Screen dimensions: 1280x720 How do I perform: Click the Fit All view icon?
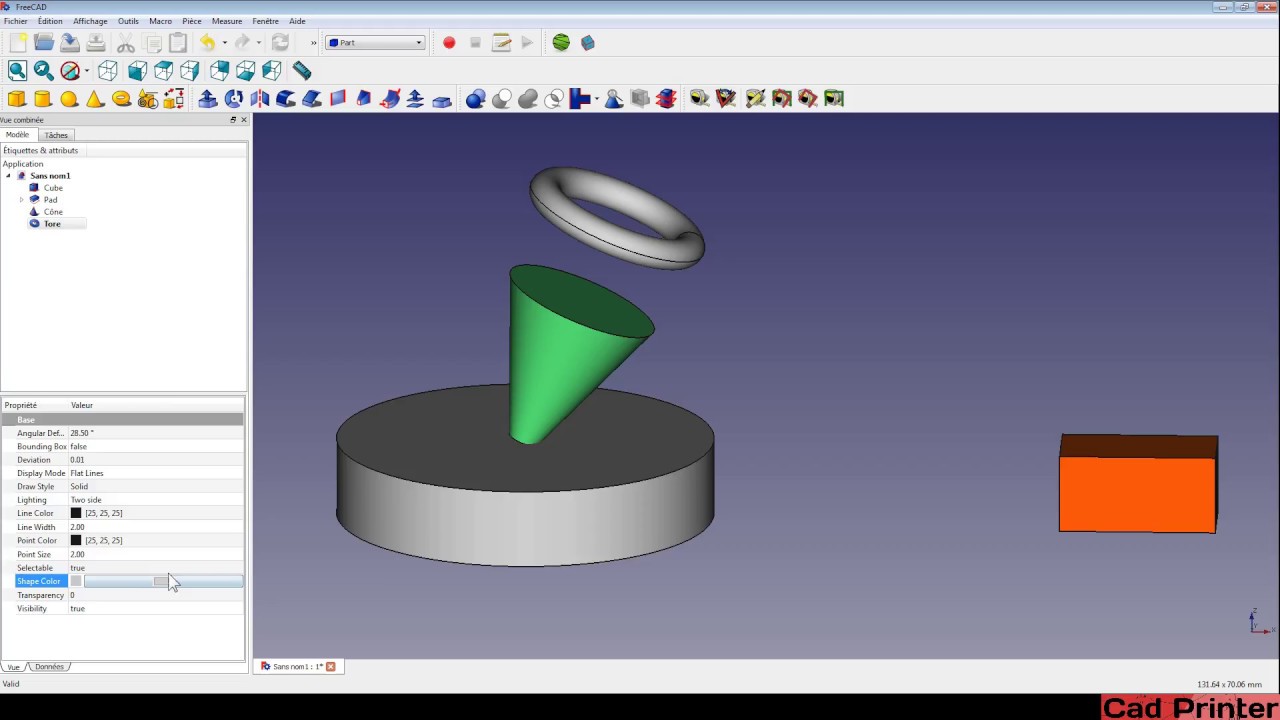coord(17,70)
